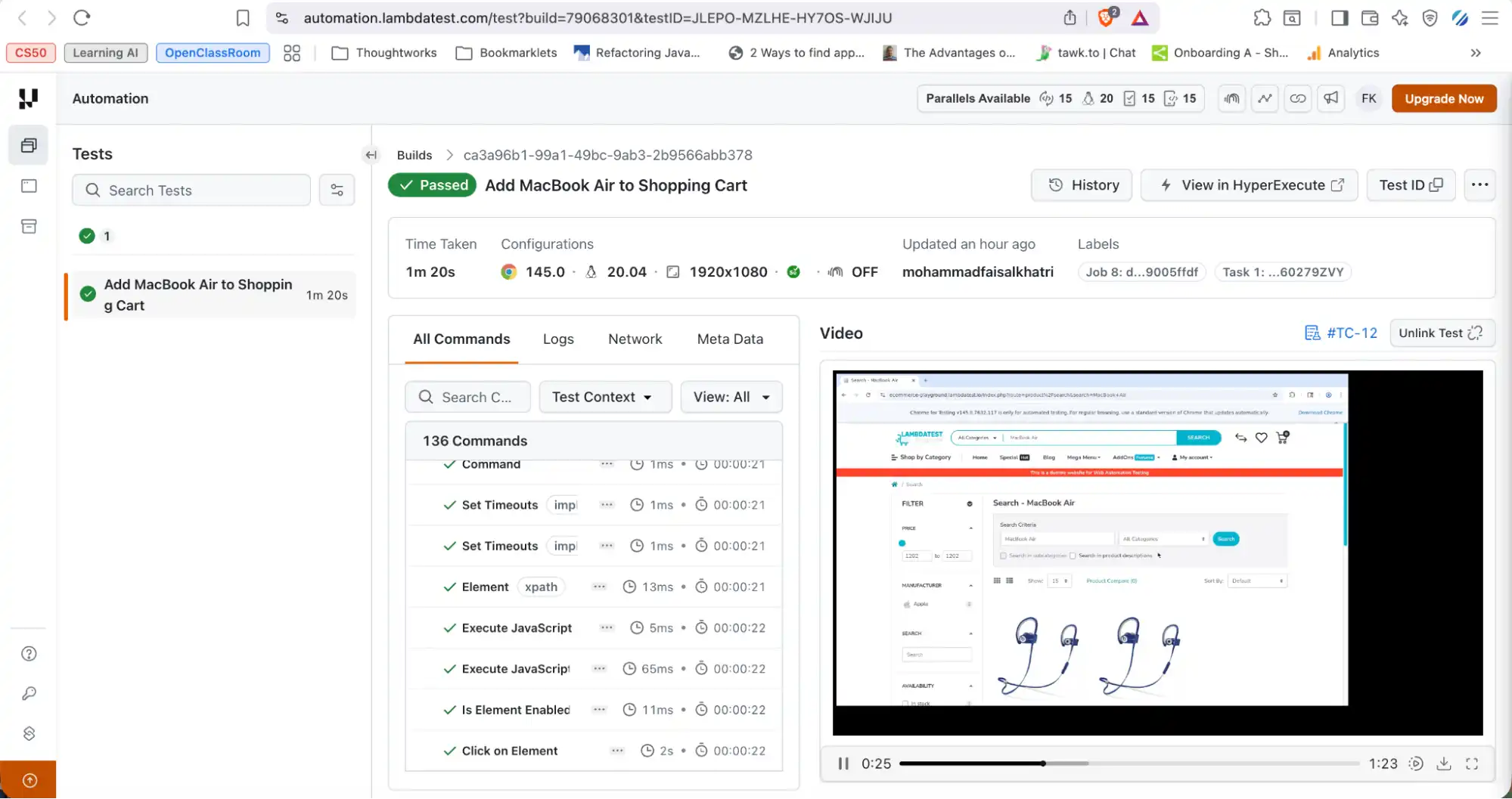The width and height of the screenshot is (1512, 799).
Task: Copy the Test ID
Action: [1411, 185]
